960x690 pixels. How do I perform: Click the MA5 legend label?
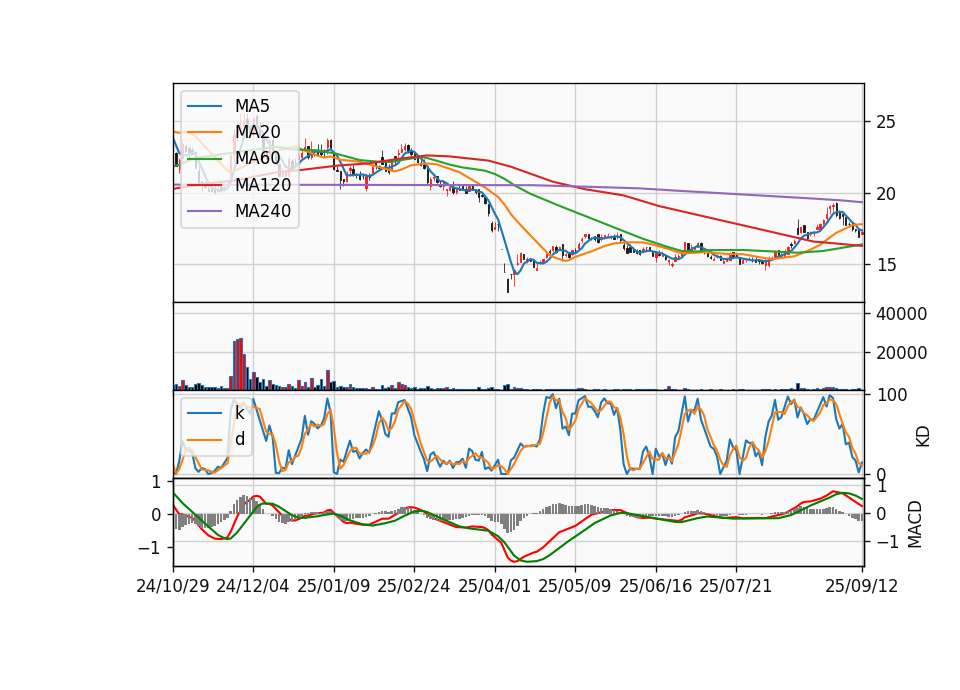[x=252, y=106]
